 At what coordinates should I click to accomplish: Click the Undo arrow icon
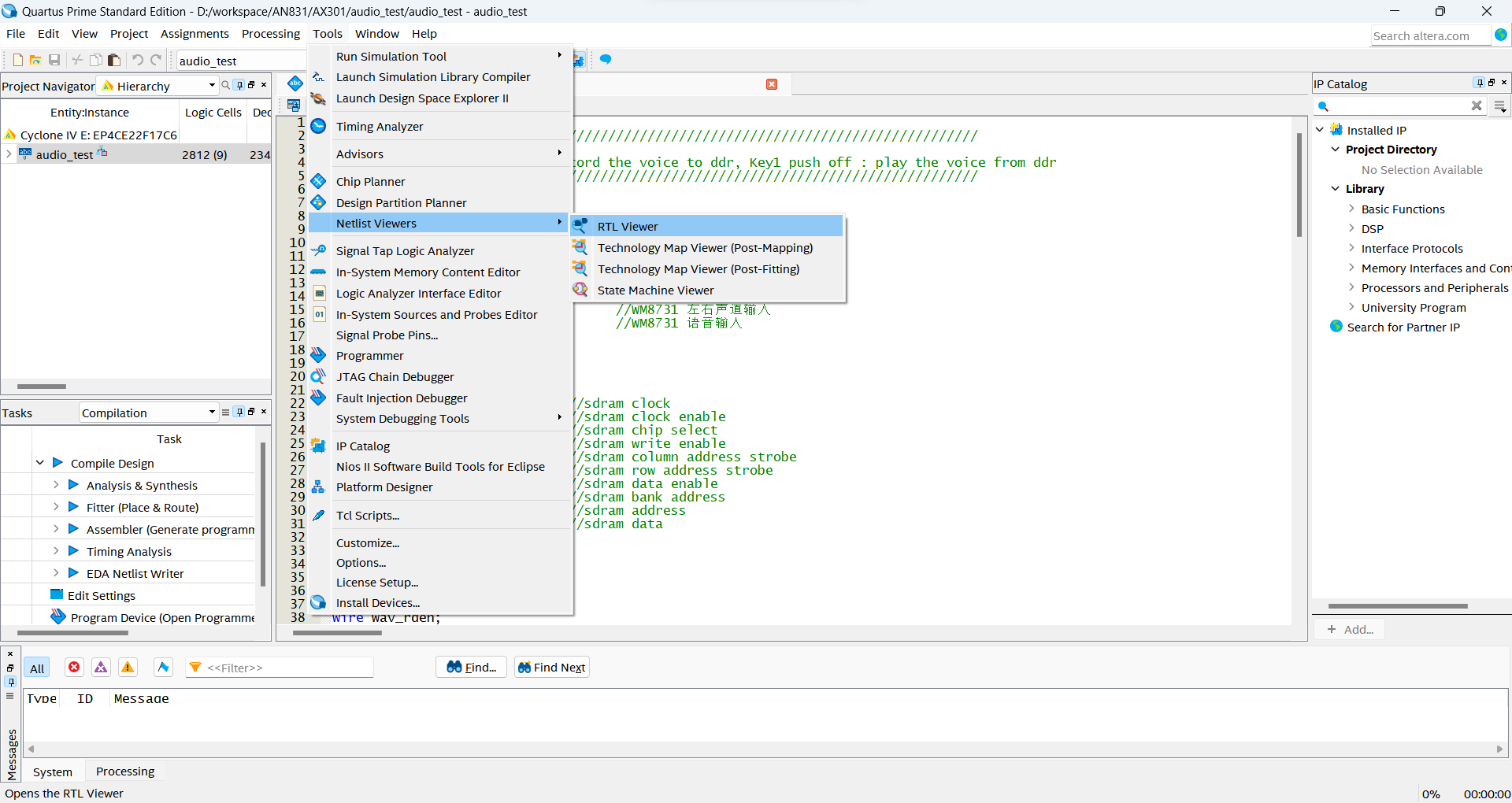138,60
